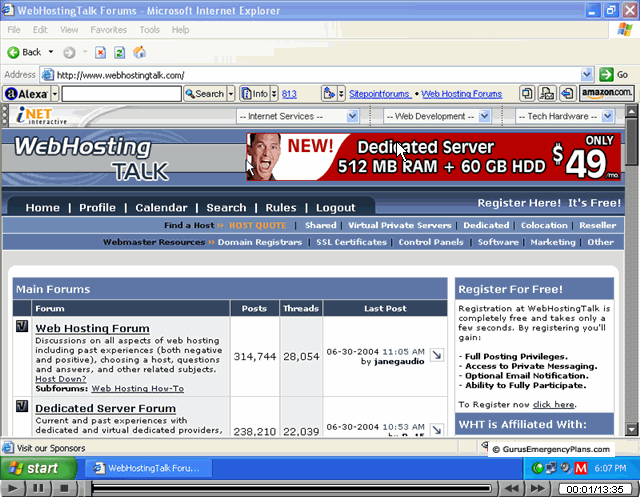Open the Alexa Search dropdown arrow
The image size is (640, 497).
click(x=231, y=94)
